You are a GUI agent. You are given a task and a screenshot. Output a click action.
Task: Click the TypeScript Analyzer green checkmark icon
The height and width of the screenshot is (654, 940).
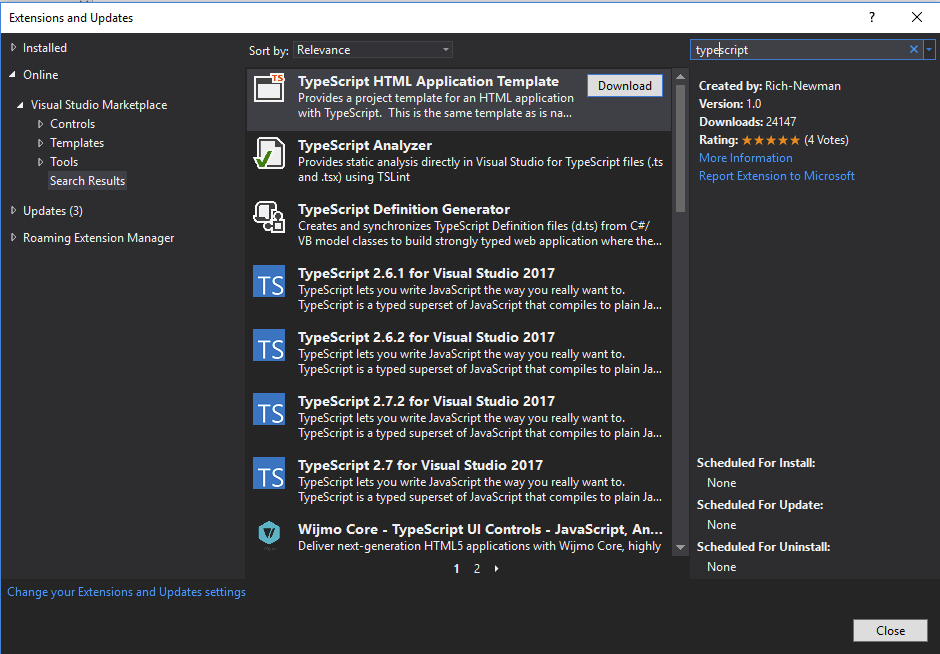pos(271,154)
